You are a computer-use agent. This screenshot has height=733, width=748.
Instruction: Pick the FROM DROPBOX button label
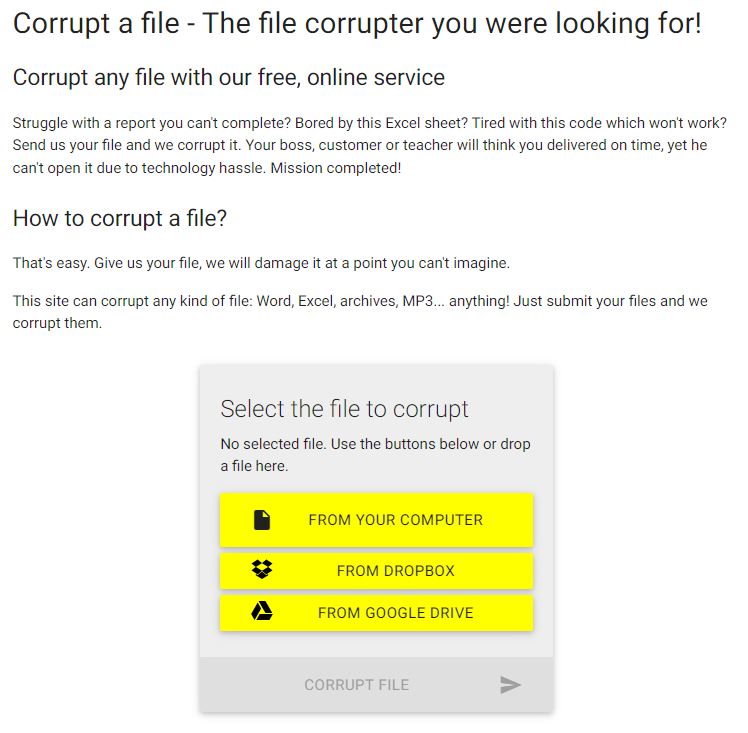tap(395, 571)
